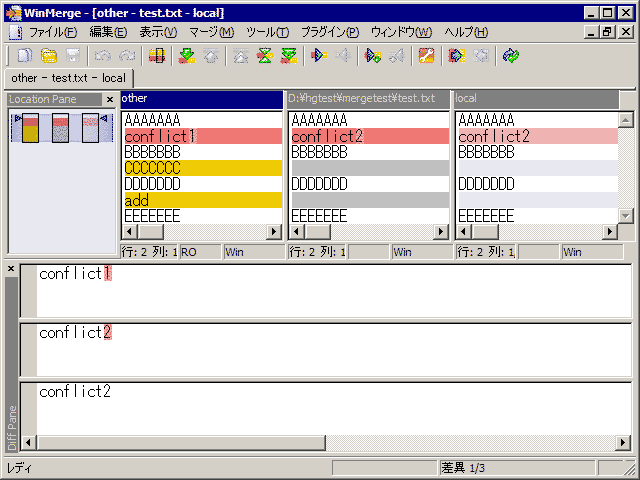This screenshot has height=480, width=640.
Task: Click the Select Line Difference icon
Action: click(x=157, y=56)
